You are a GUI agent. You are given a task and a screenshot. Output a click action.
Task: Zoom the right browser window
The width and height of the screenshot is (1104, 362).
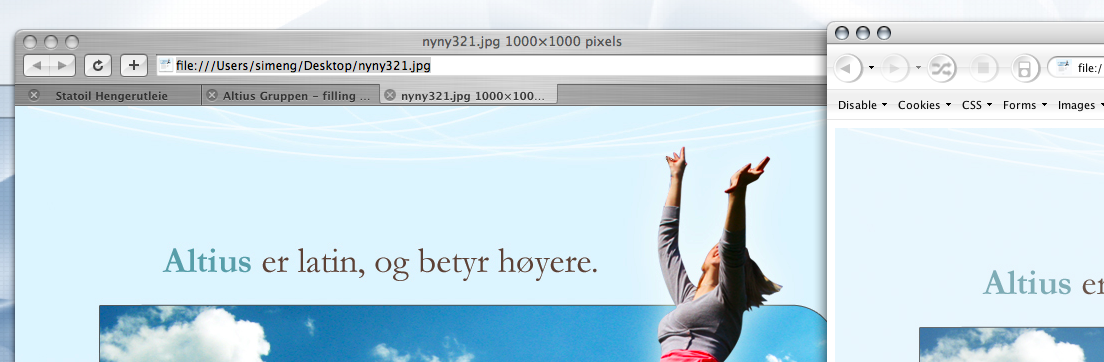click(884, 33)
